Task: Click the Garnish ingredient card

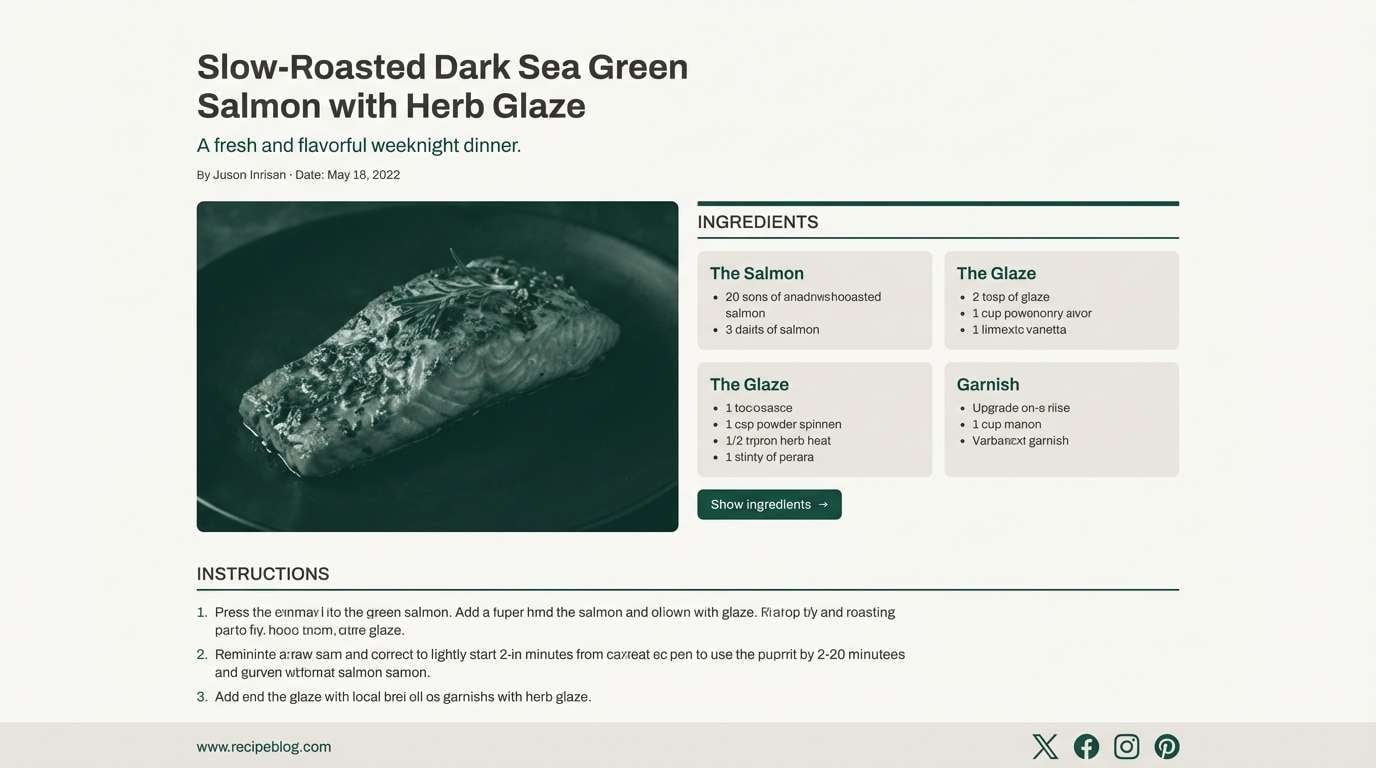Action: [x=1062, y=418]
